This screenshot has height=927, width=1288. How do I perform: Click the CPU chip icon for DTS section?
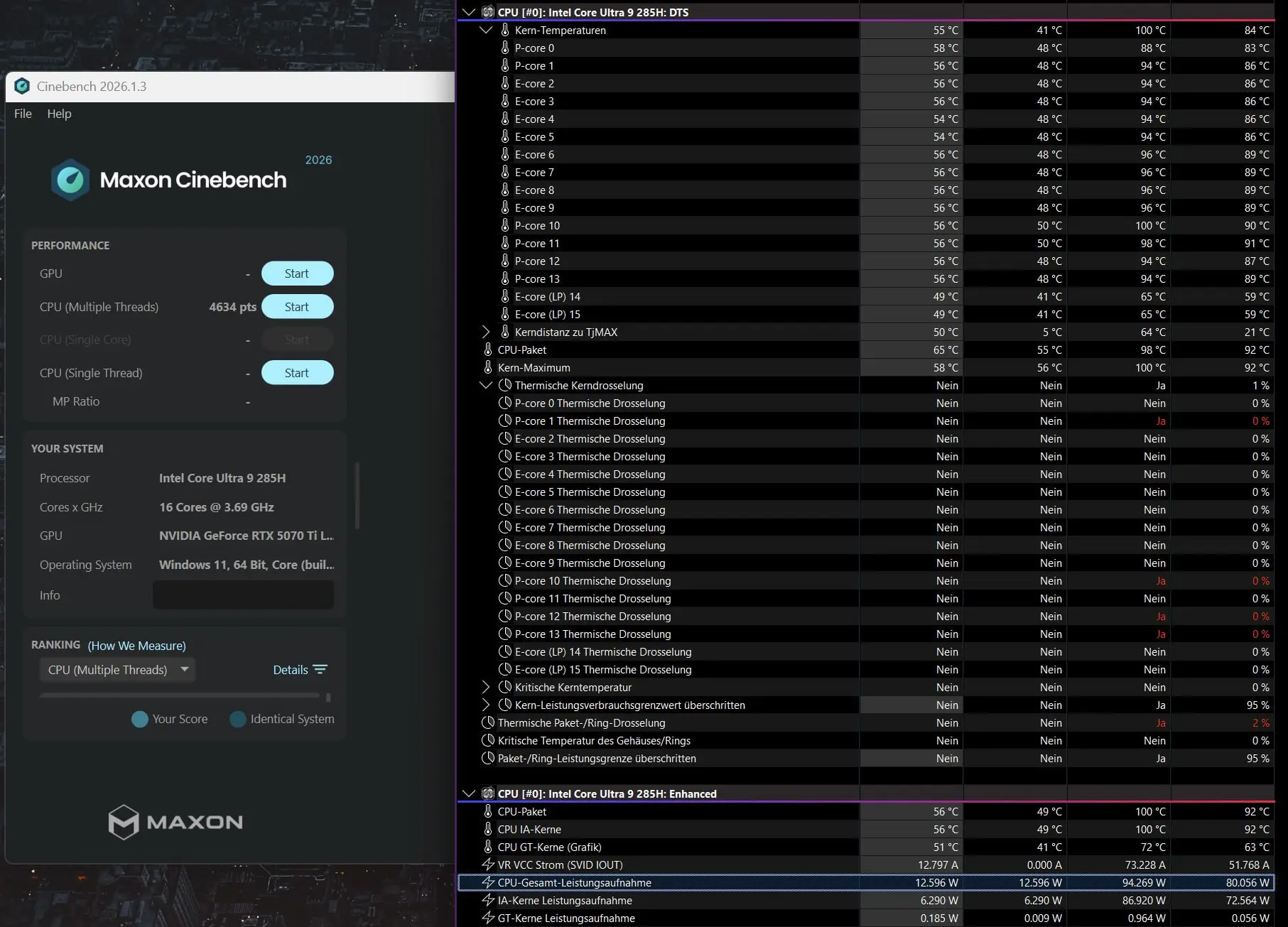click(x=488, y=12)
